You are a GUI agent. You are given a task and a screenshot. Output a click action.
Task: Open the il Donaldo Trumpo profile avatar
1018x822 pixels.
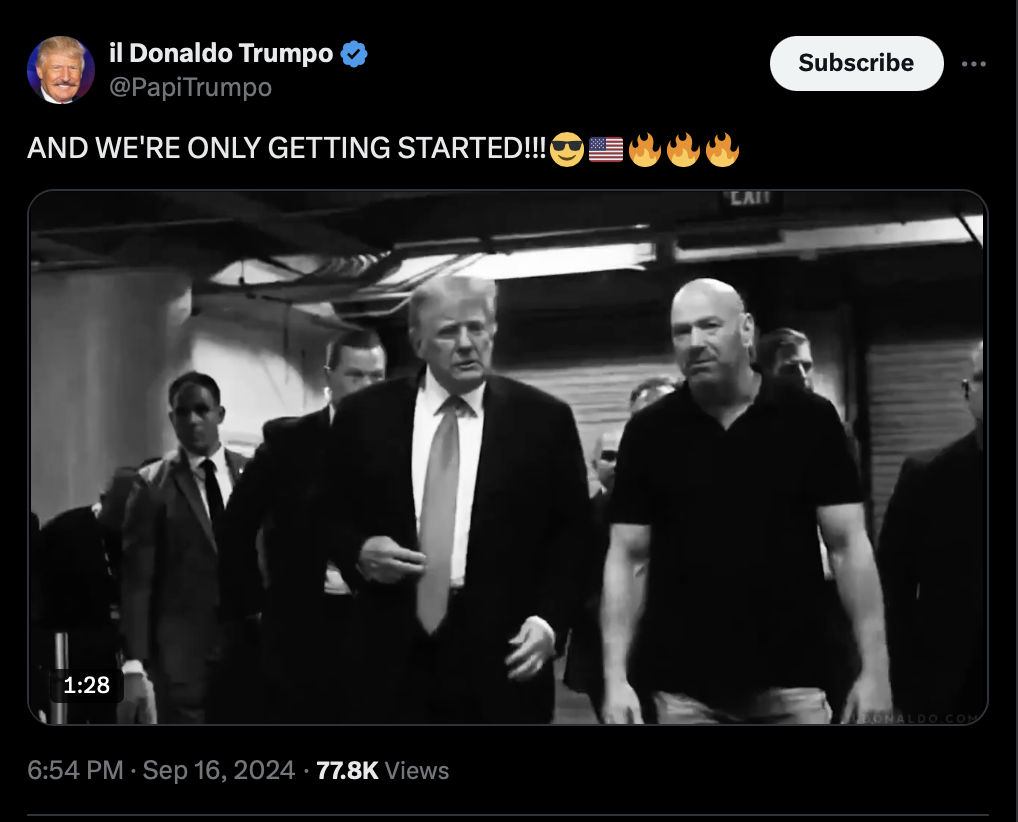click(x=60, y=70)
